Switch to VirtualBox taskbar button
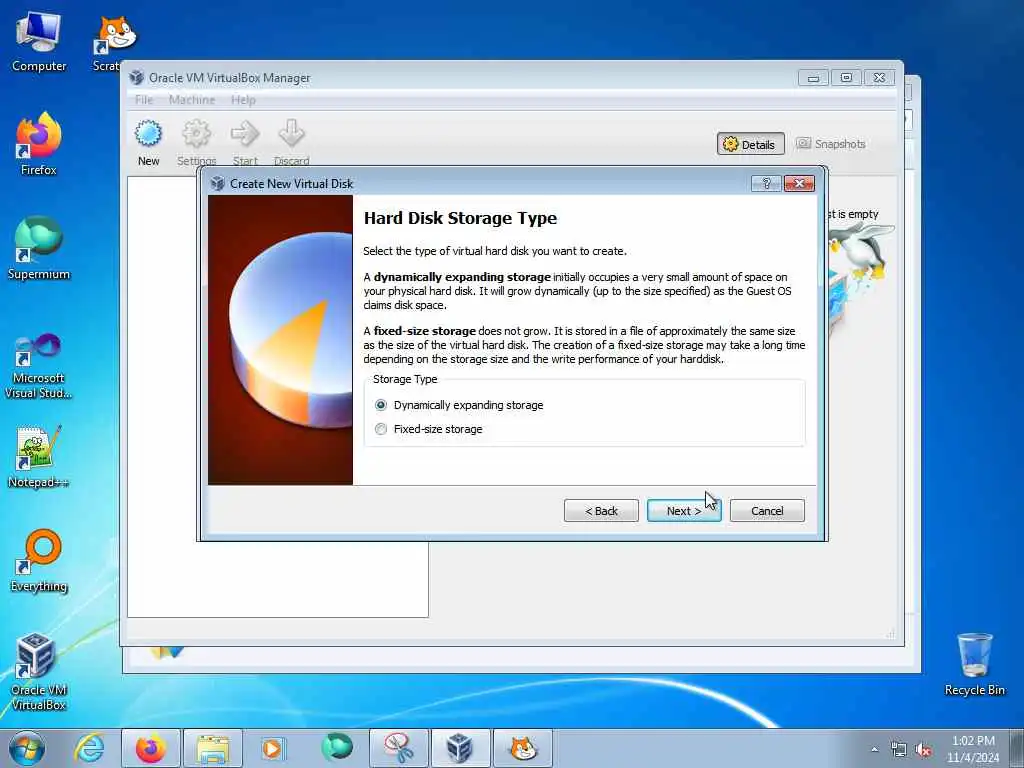Screen dimensions: 1024x768 460,748
